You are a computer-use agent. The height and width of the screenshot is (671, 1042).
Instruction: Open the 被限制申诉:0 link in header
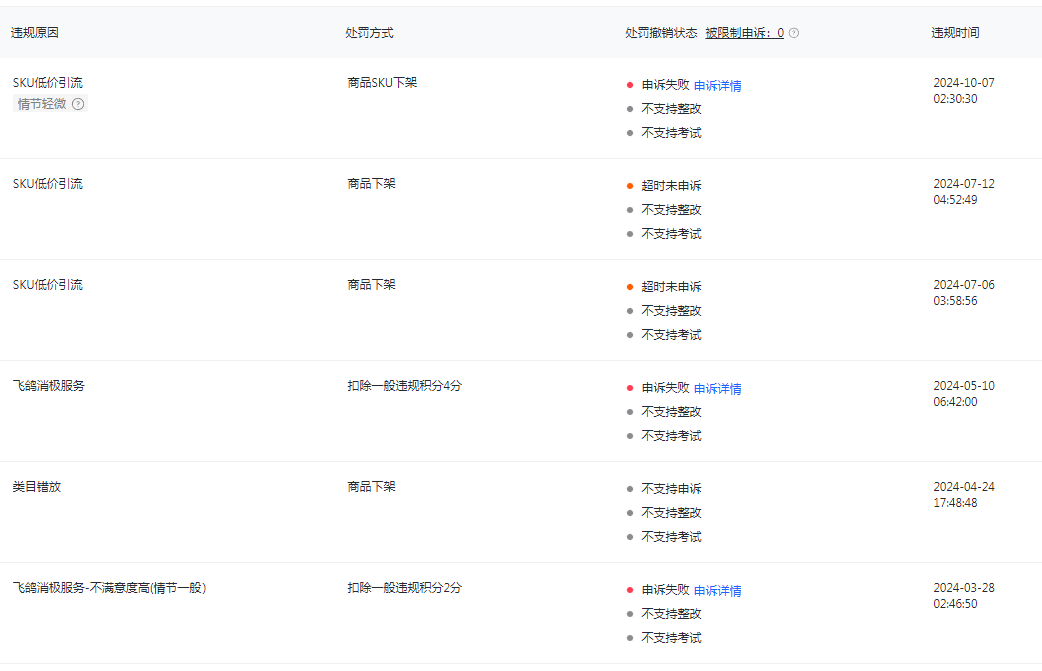[744, 33]
